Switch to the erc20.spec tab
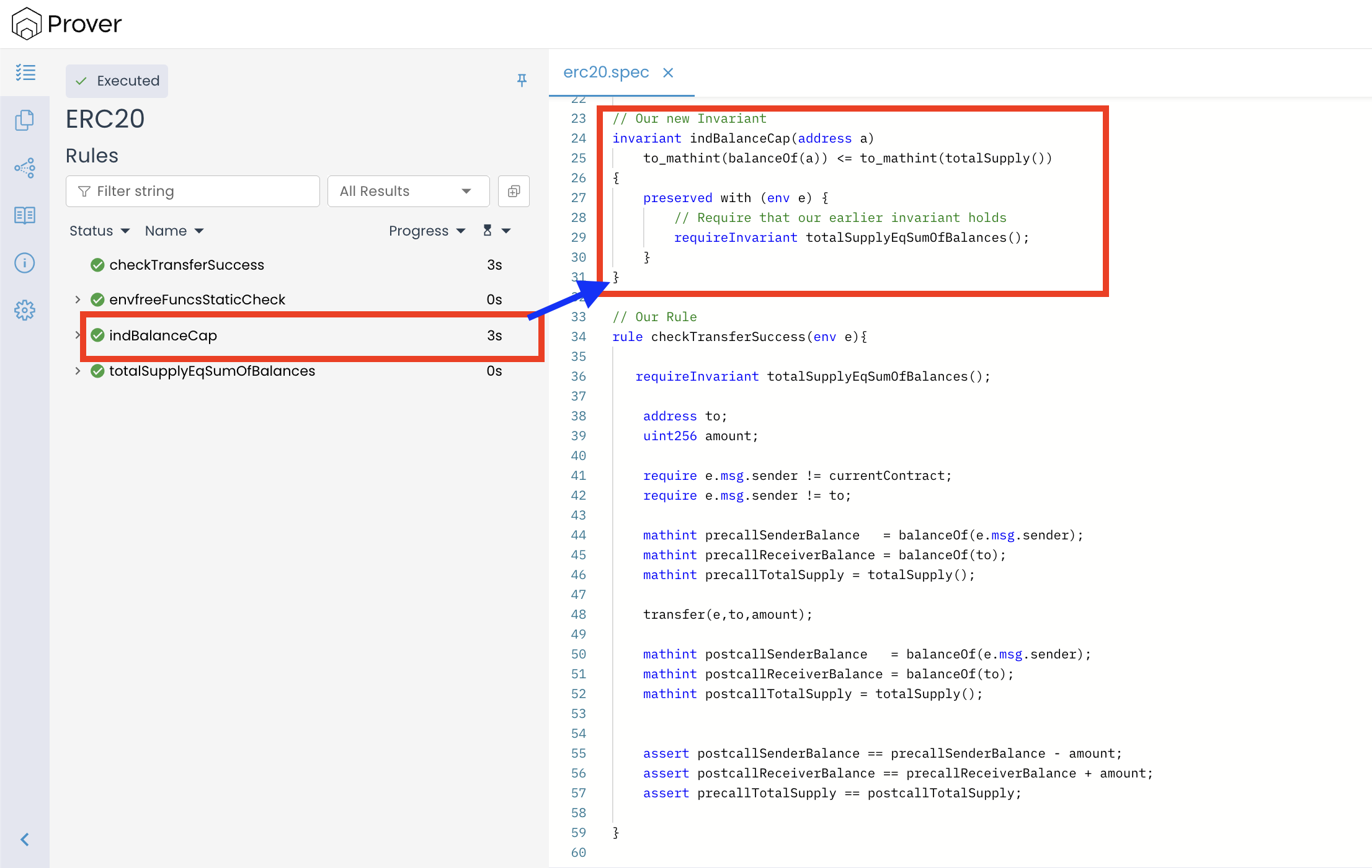Image resolution: width=1372 pixels, height=868 pixels. tap(606, 73)
